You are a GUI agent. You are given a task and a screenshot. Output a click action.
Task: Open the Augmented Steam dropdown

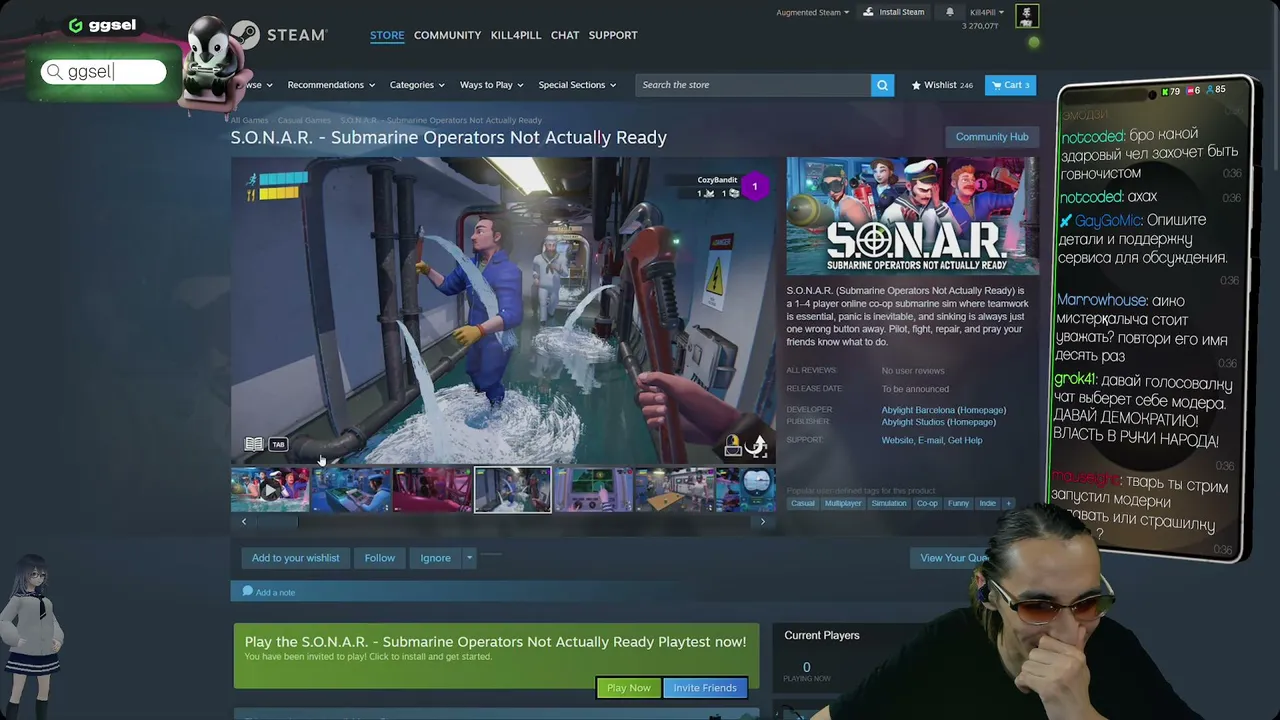click(813, 12)
